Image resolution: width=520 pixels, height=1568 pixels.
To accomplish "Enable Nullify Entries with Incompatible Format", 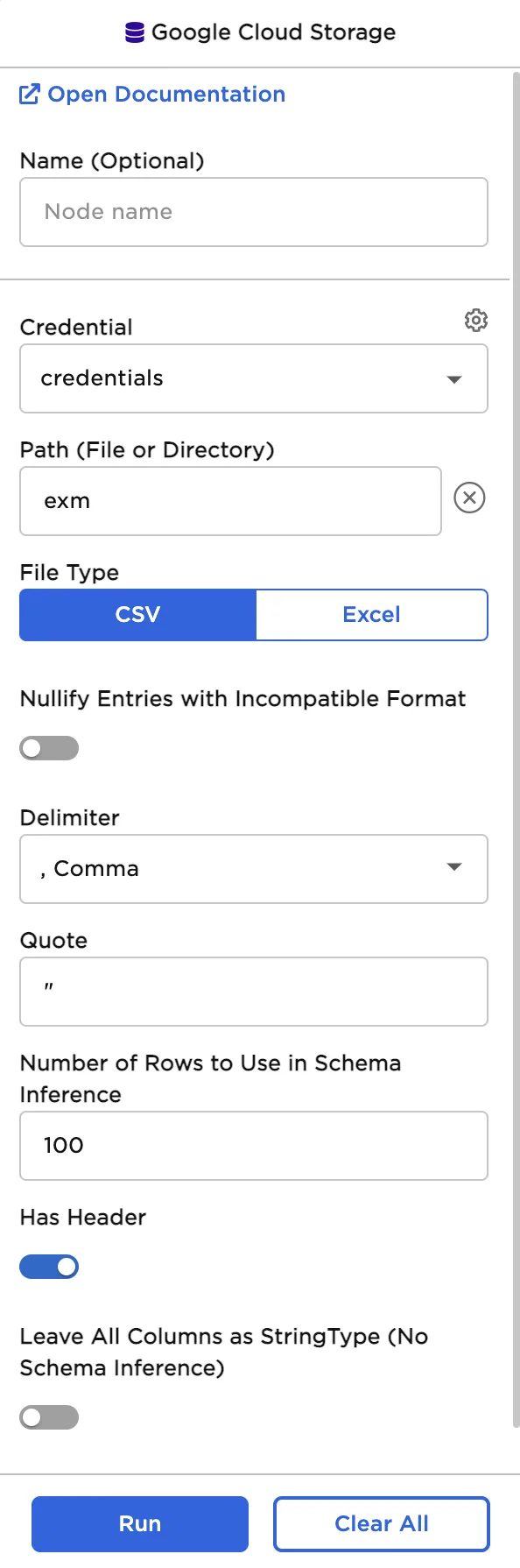I will click(49, 747).
